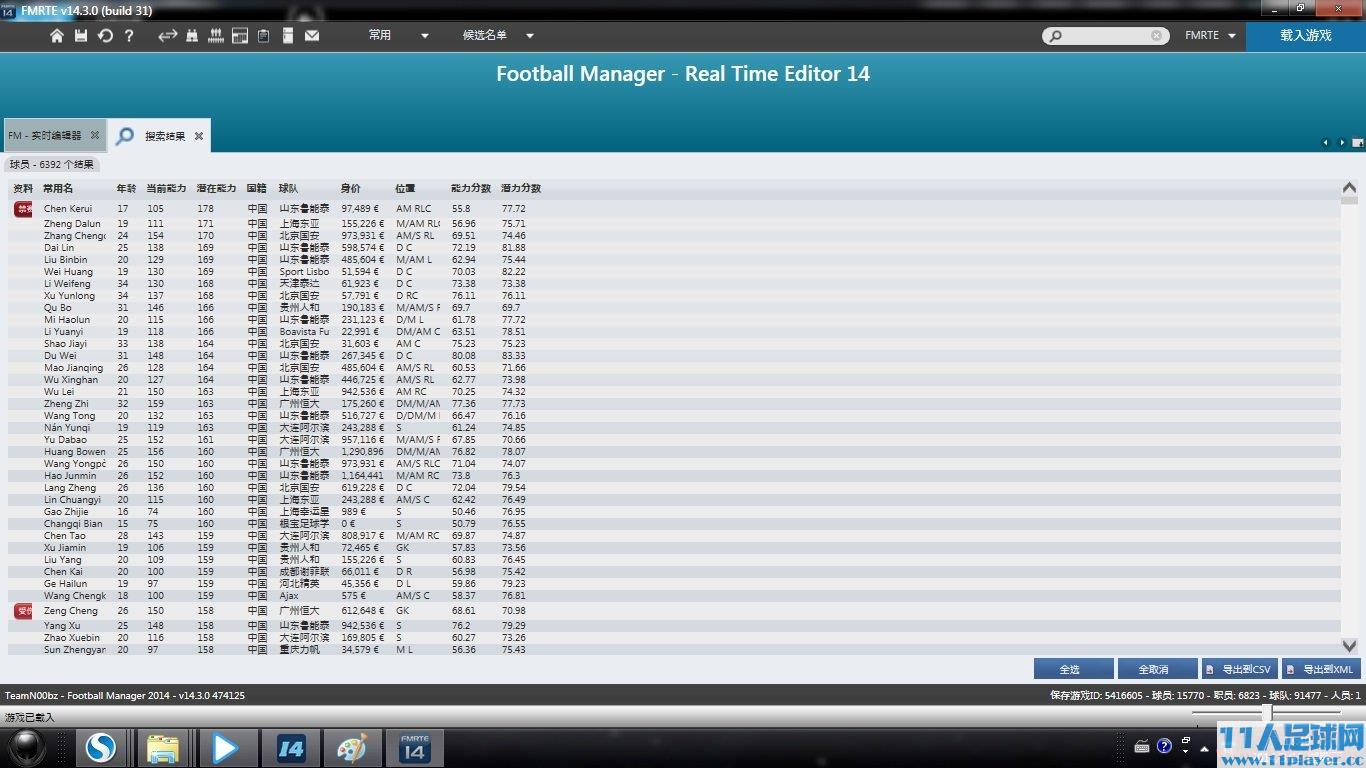
Task: Select the Dai Lin player row
Action: [x=674, y=248]
